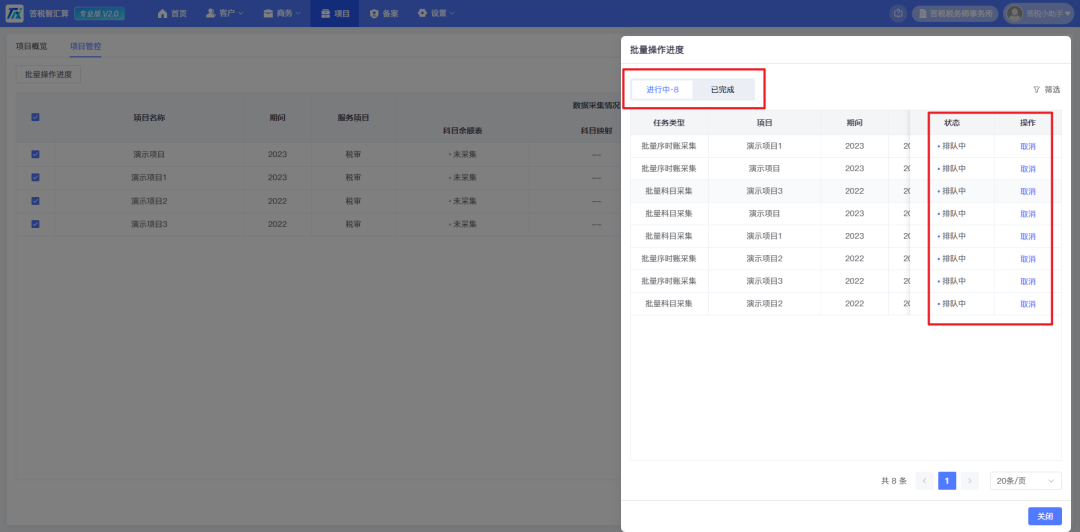
Task: Click the 税审 cell in 演示项目1 background row
Action: (353, 177)
